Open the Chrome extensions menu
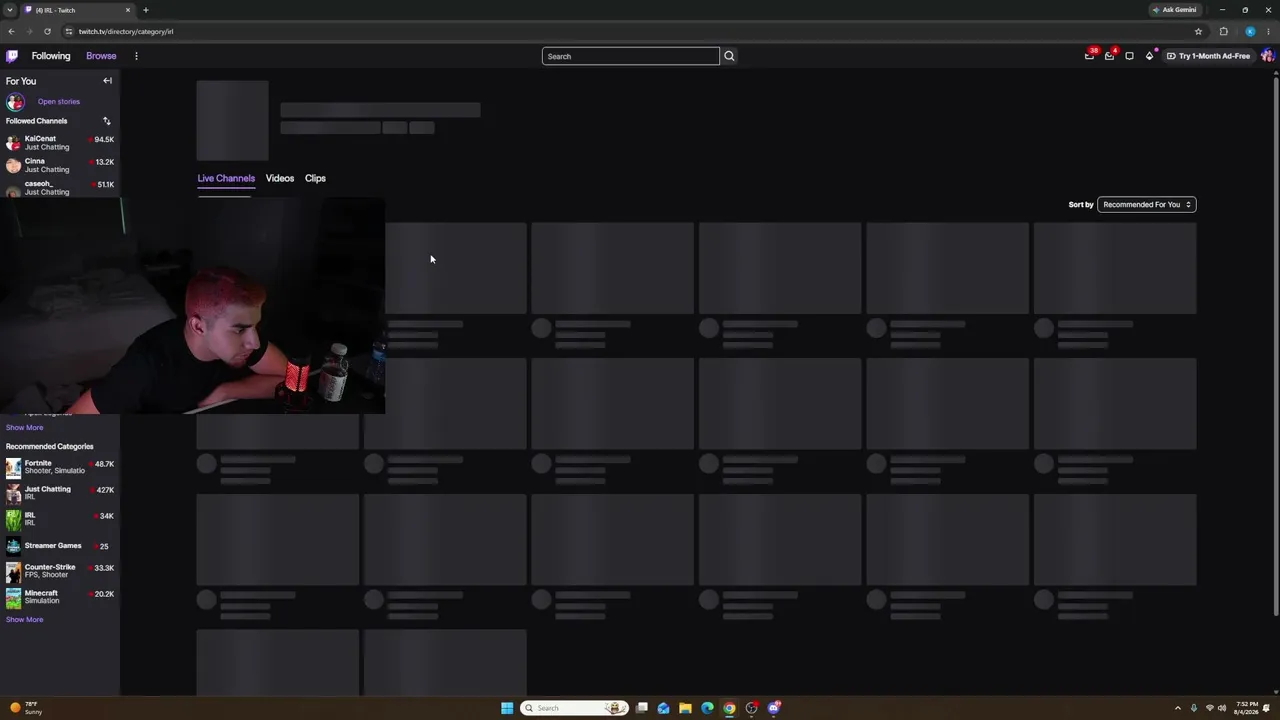Viewport: 1280px width, 720px height. 1223,31
